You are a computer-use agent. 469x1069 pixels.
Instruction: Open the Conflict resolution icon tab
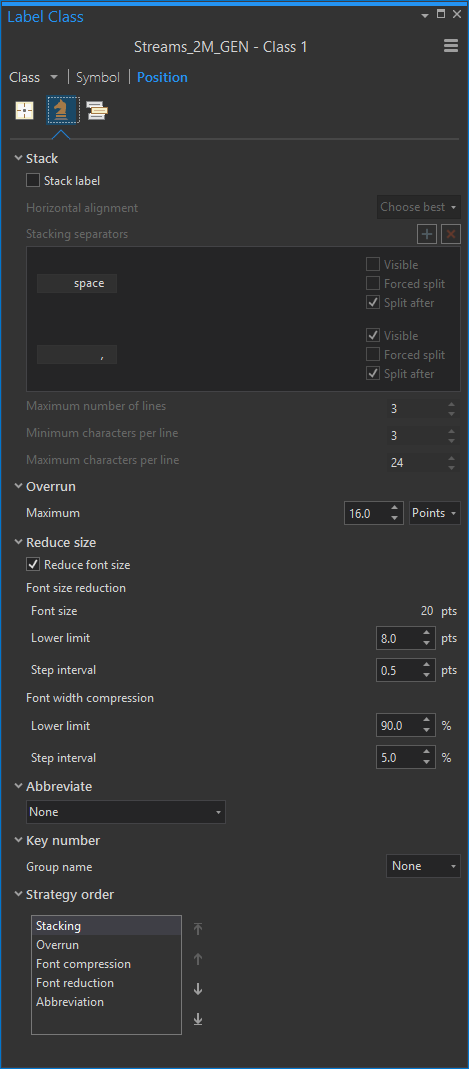[97, 110]
